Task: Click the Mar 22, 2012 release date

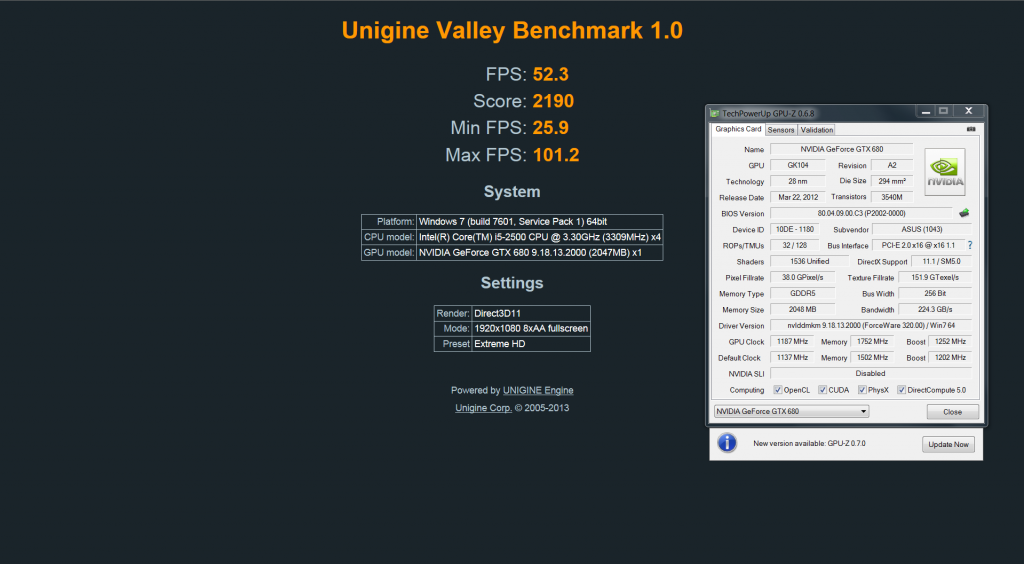Action: point(797,197)
